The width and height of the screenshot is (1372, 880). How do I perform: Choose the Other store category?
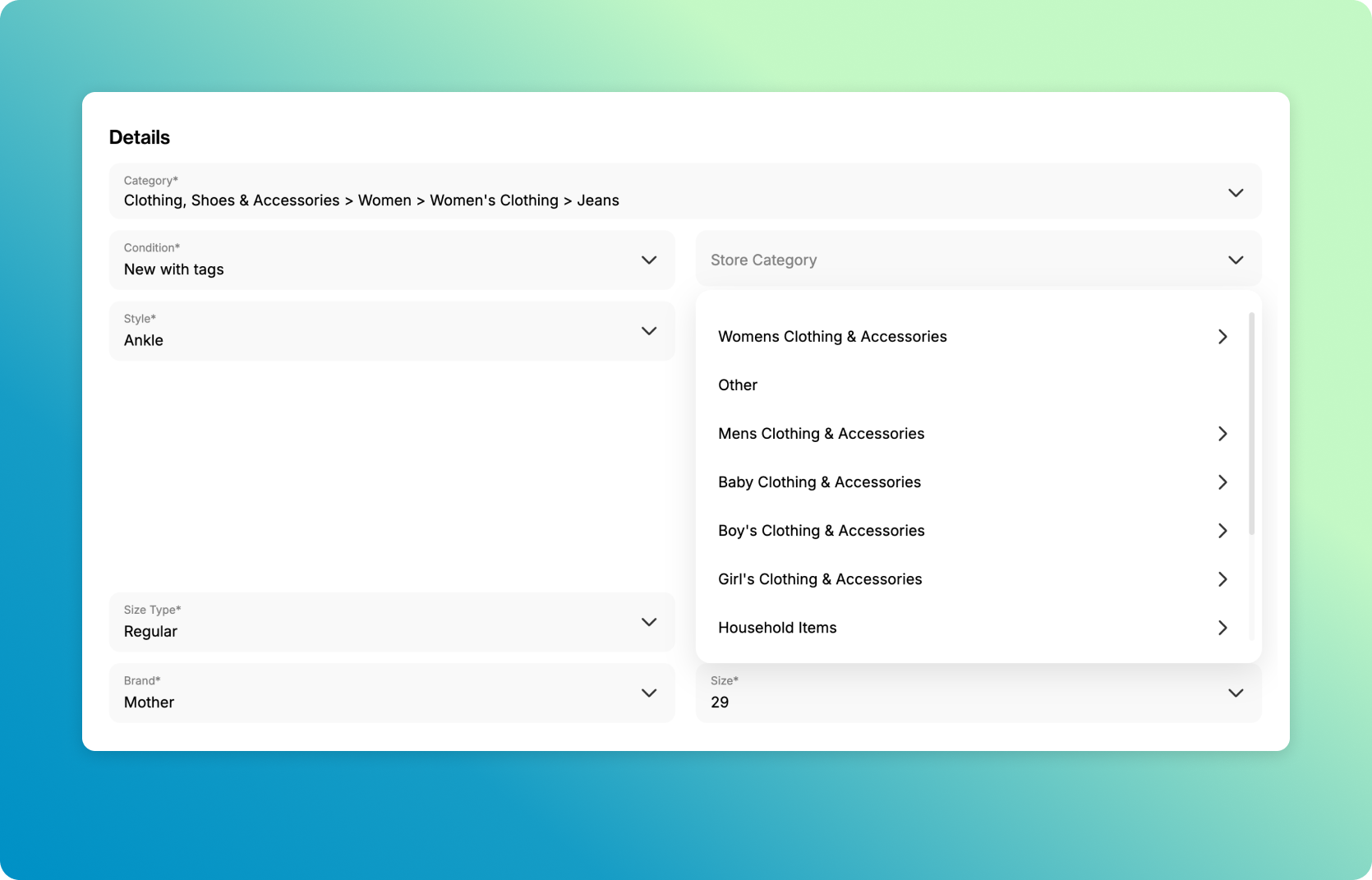(973, 385)
